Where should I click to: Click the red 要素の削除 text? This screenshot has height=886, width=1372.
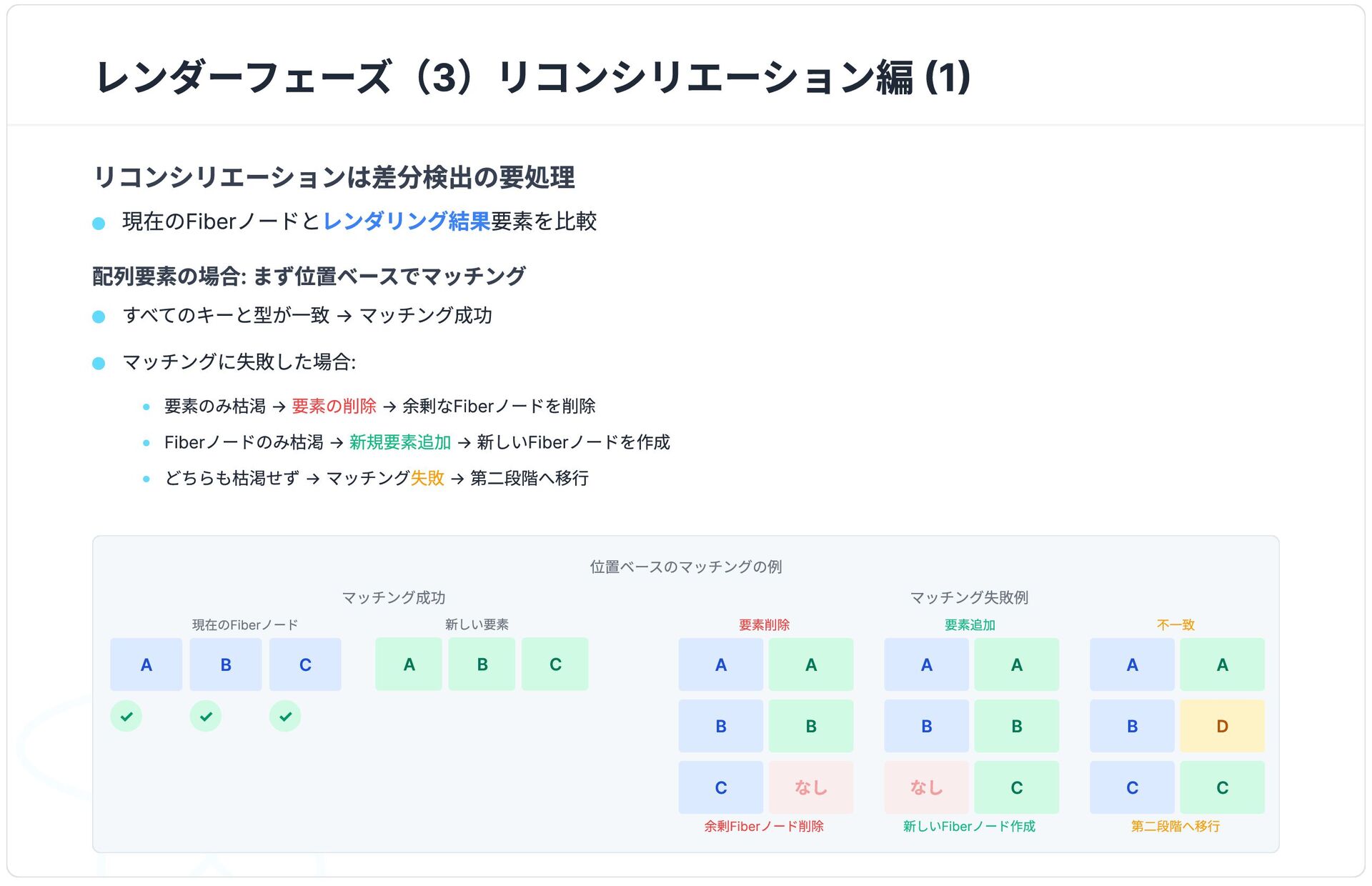click(x=334, y=407)
